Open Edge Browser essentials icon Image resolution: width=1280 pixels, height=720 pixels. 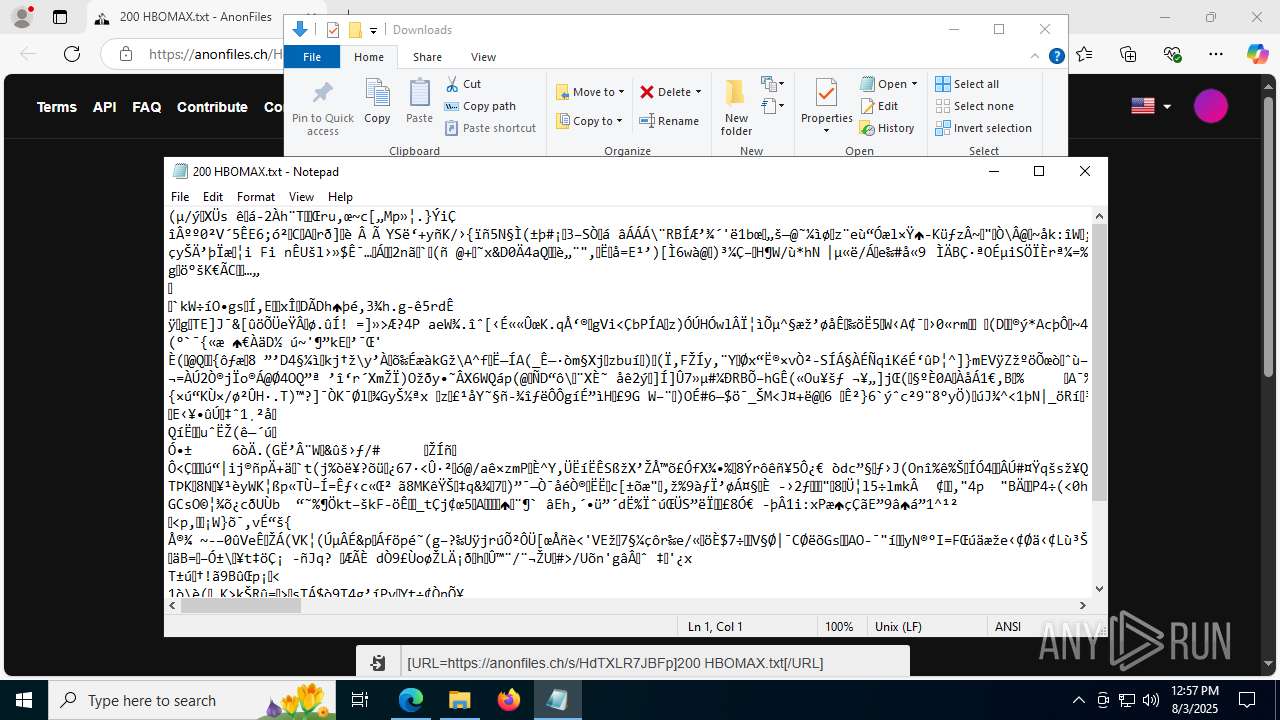(x=1173, y=54)
